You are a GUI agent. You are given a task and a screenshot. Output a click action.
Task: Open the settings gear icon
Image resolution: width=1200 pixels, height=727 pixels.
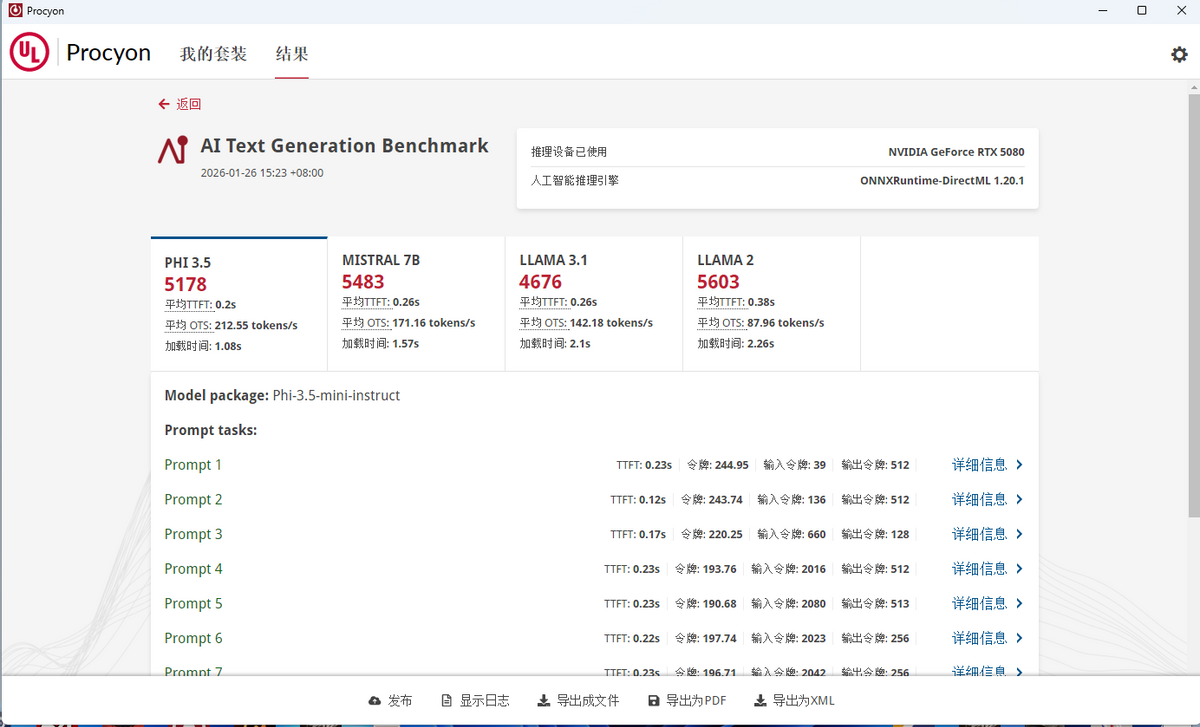pyautogui.click(x=1179, y=54)
